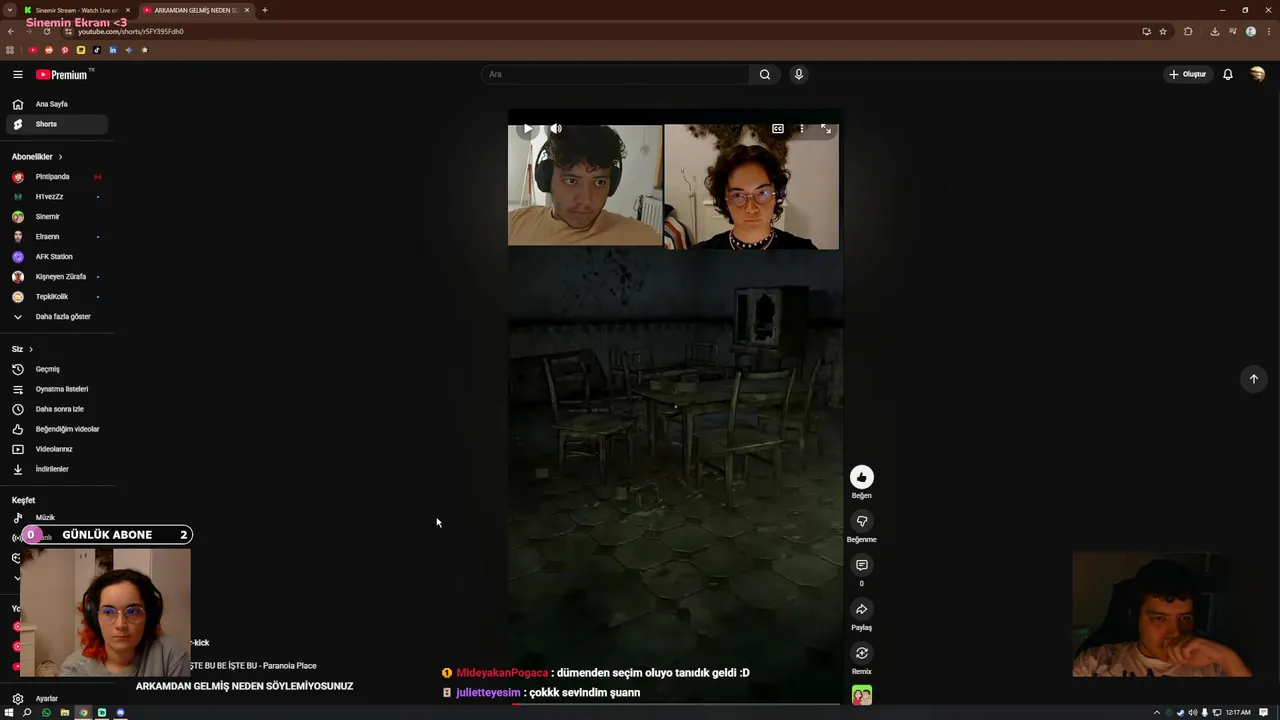Open the Windows Start menu
This screenshot has height=720, width=1280.
[x=9, y=713]
